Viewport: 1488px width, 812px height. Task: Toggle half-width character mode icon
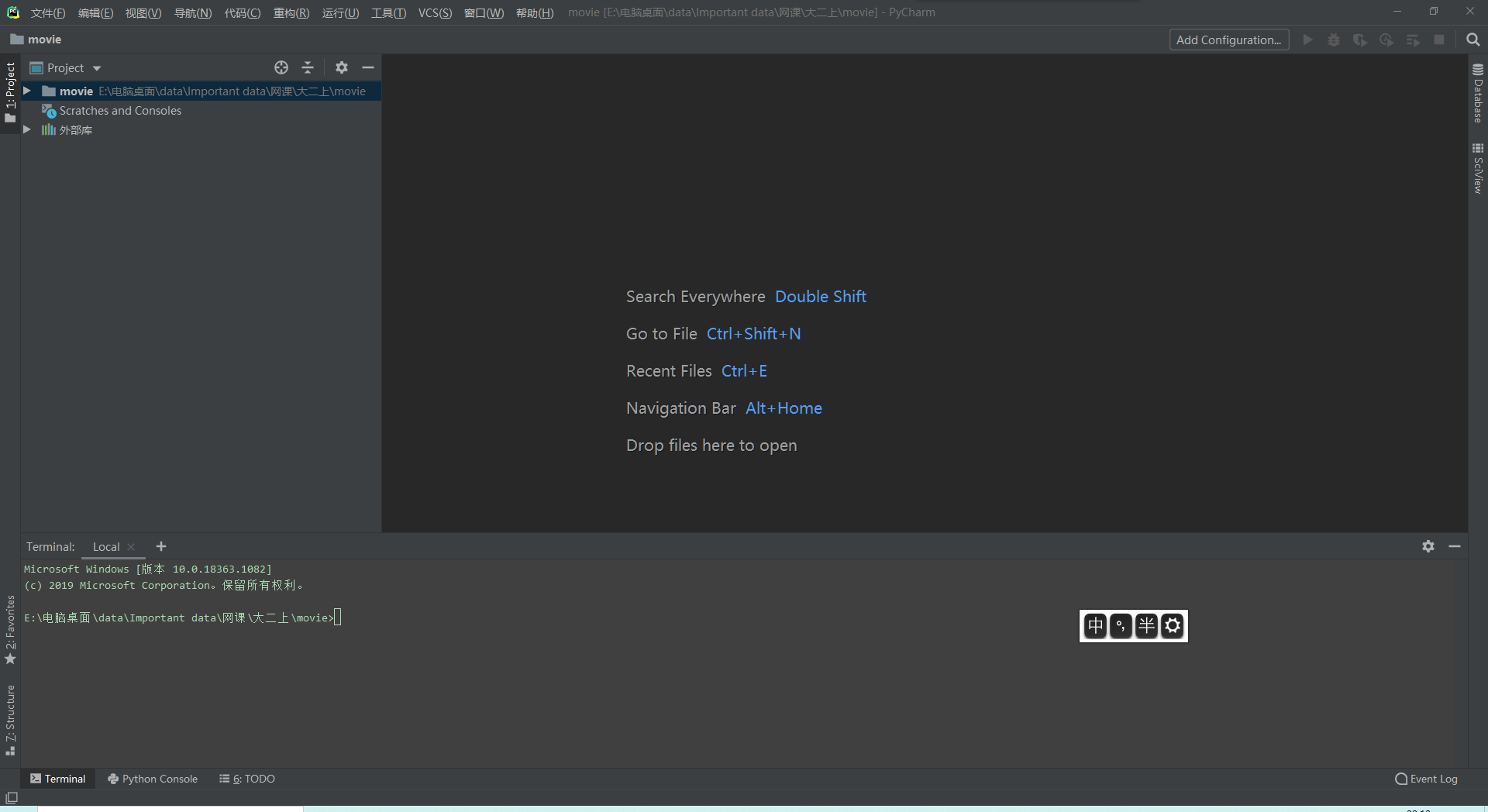click(1147, 625)
